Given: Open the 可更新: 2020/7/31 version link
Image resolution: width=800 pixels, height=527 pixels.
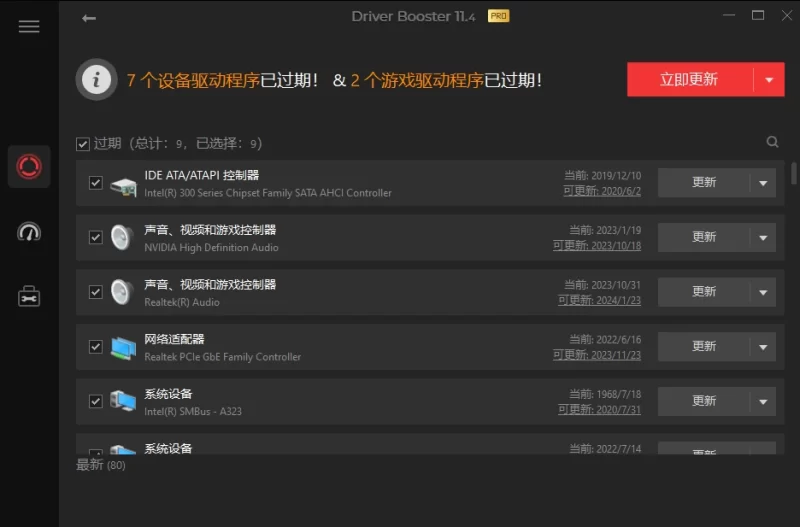Looking at the screenshot, I should 599,409.
